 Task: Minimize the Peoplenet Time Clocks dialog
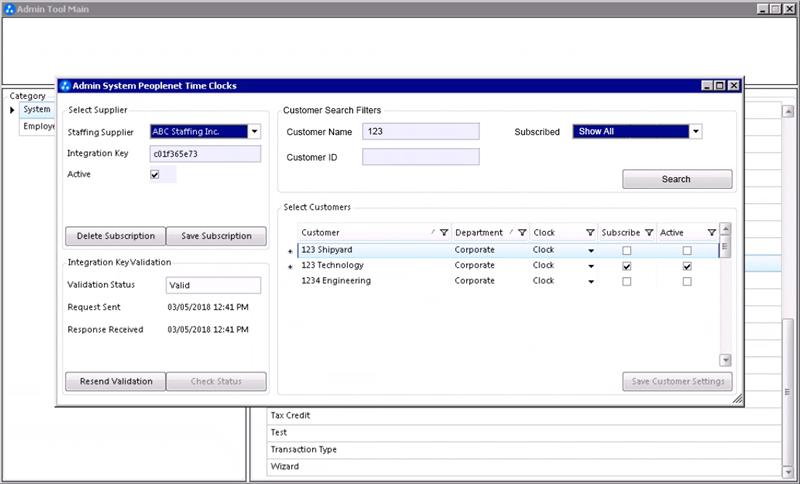[x=707, y=86]
